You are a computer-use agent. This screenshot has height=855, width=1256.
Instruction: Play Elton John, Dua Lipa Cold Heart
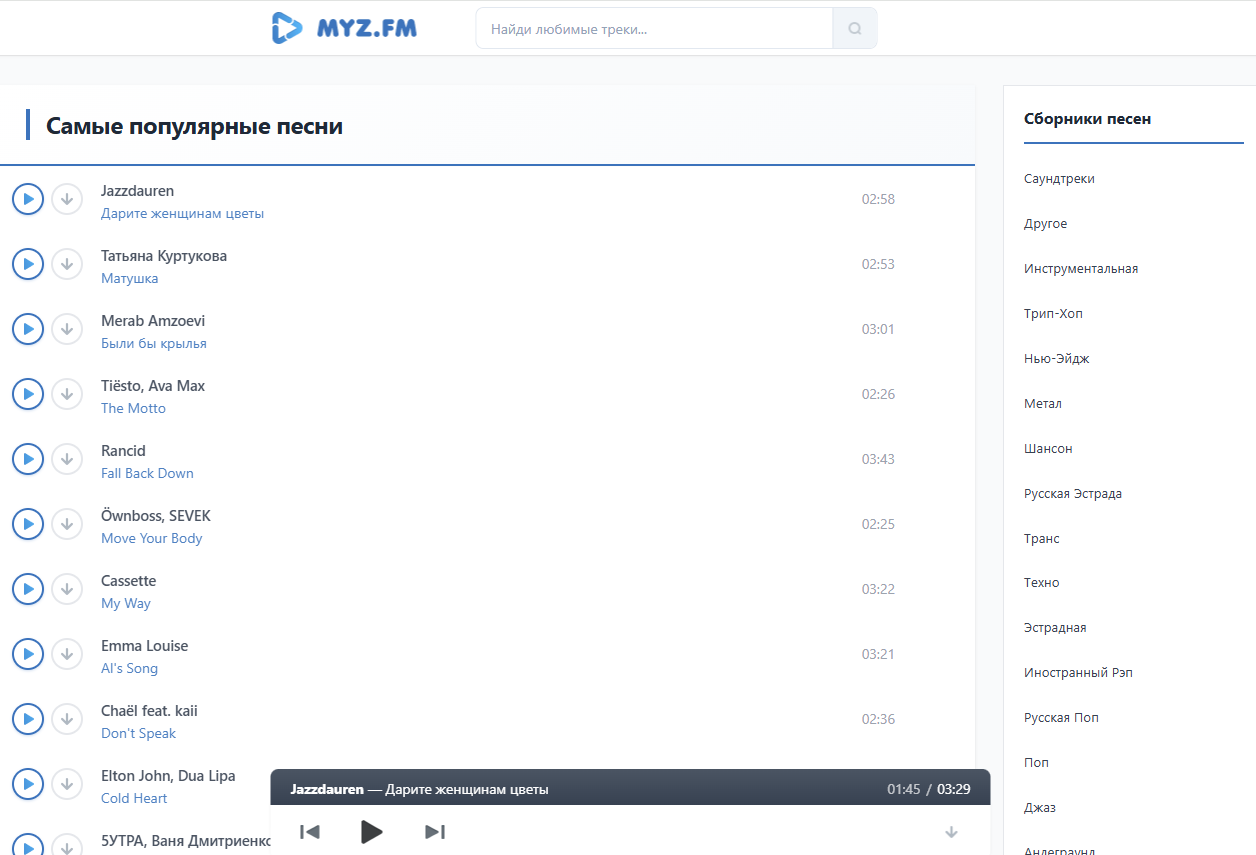click(28, 784)
